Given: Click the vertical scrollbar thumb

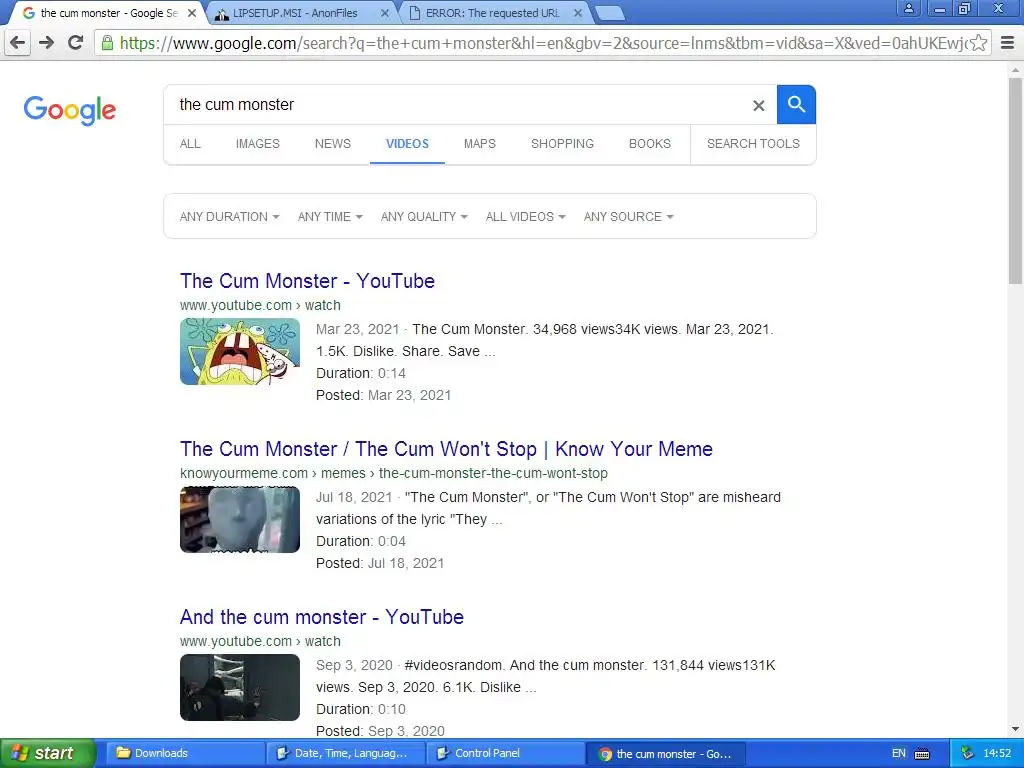Looking at the screenshot, I should (1016, 181).
